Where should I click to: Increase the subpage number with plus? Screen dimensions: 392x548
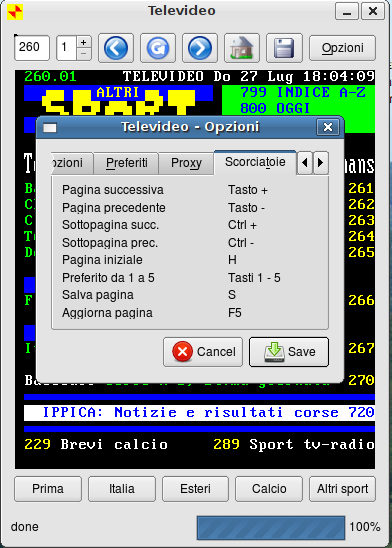(x=84, y=42)
